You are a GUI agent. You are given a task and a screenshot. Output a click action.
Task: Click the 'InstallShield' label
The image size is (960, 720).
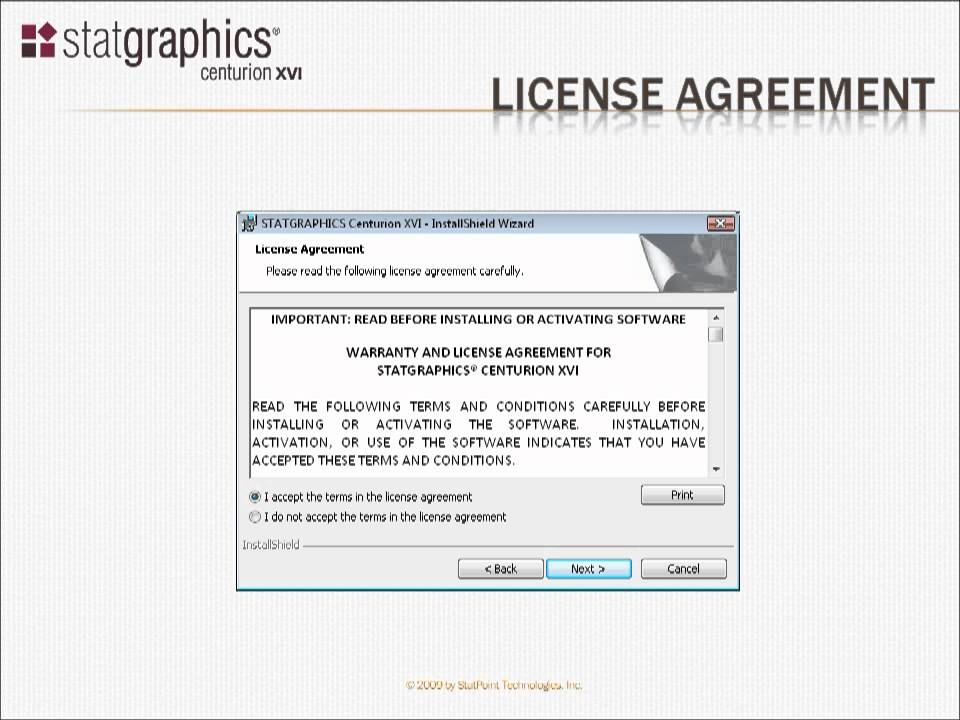271,545
